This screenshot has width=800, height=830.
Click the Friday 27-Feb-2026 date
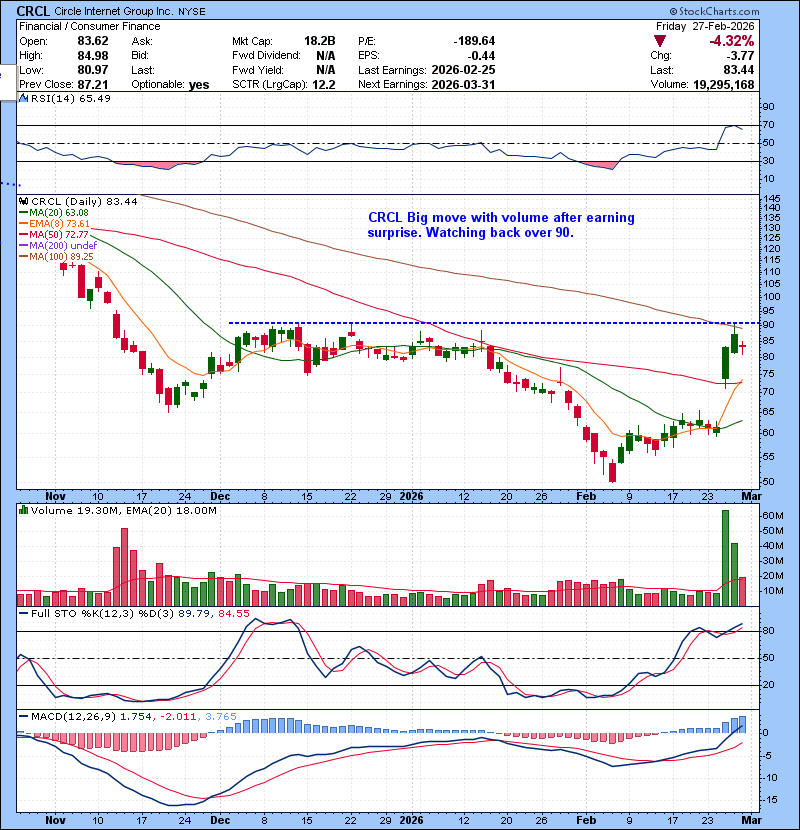point(705,26)
